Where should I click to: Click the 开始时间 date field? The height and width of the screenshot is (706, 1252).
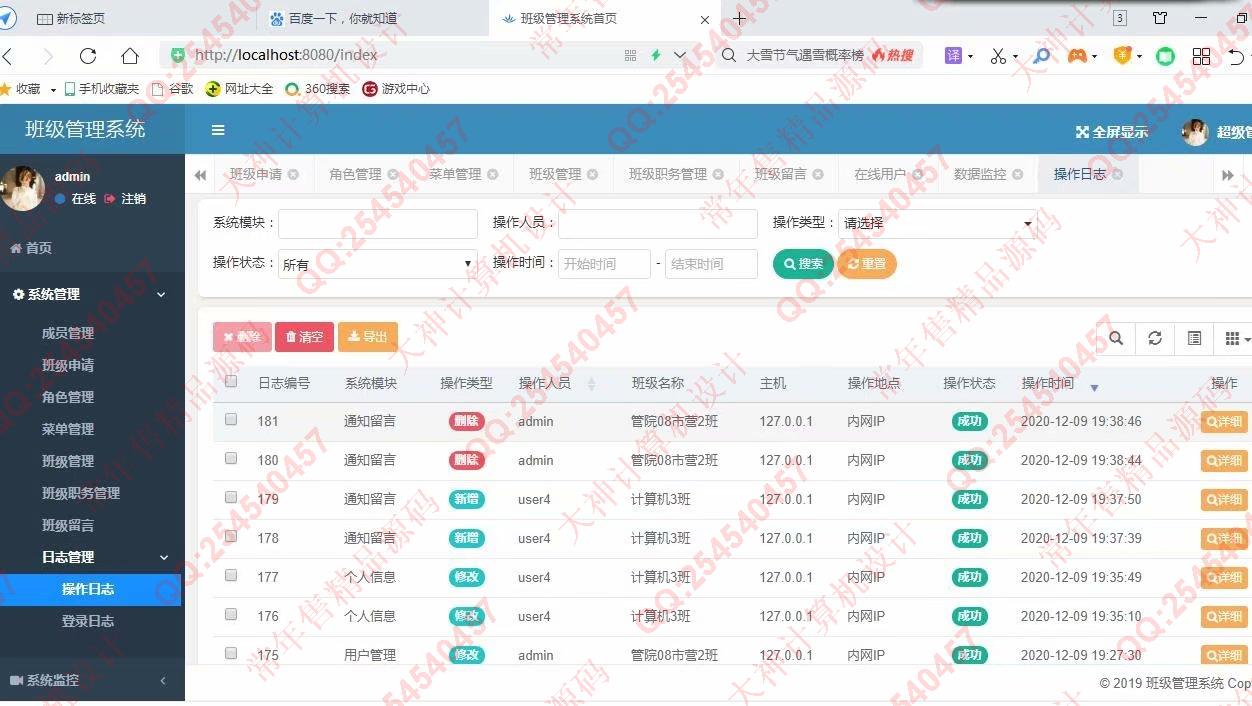click(604, 264)
